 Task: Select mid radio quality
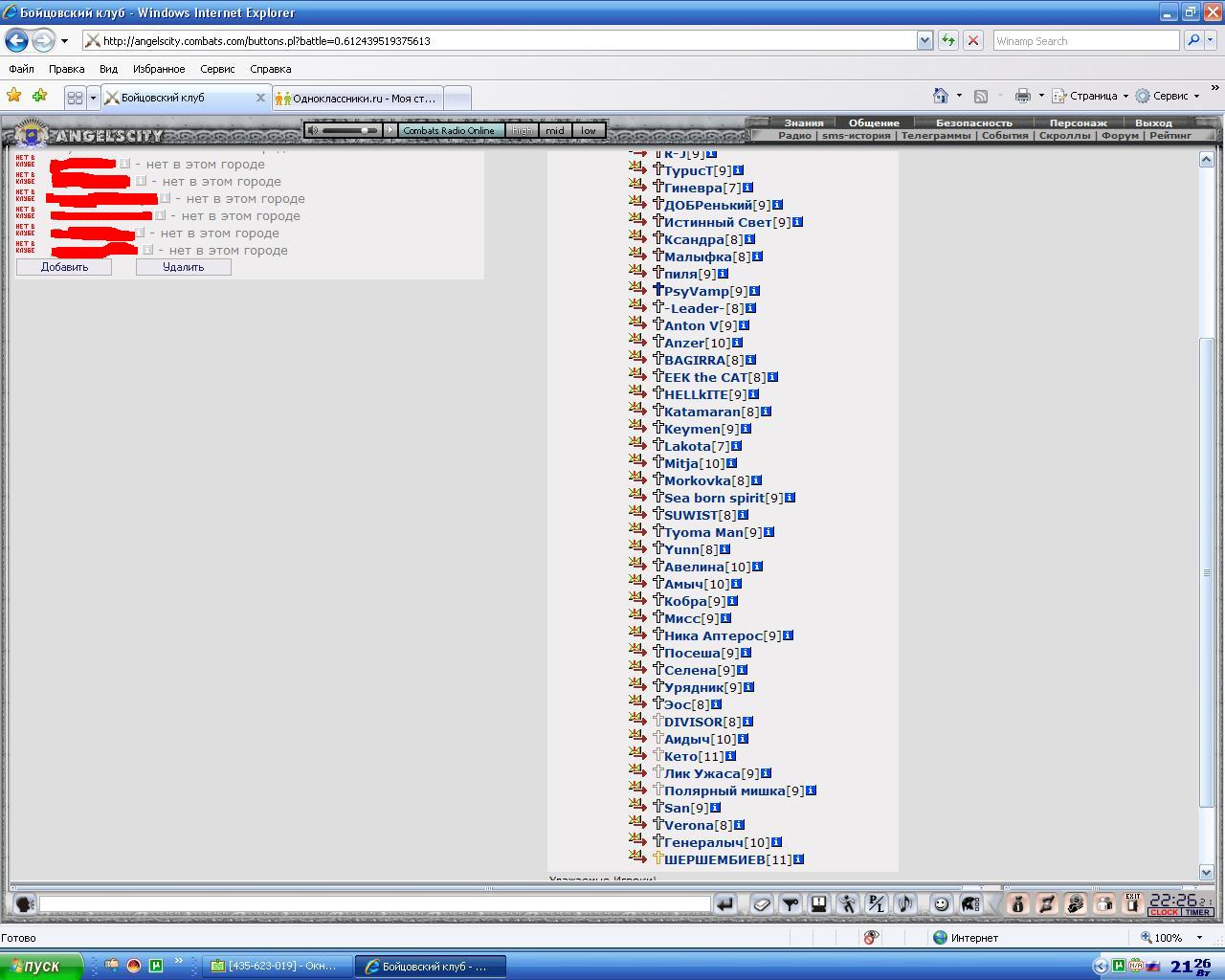click(x=555, y=130)
